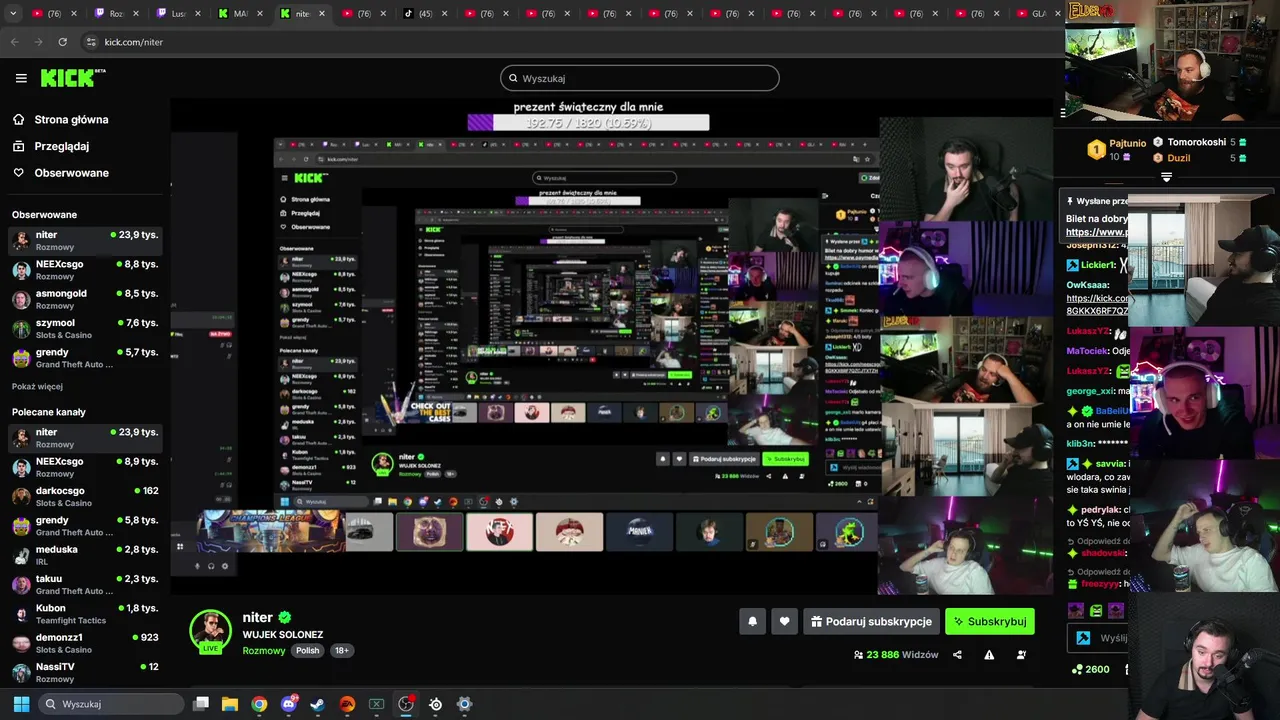Open NassiTV channel in sidebar
Viewport: 1280px width, 720px height.
coord(84,672)
